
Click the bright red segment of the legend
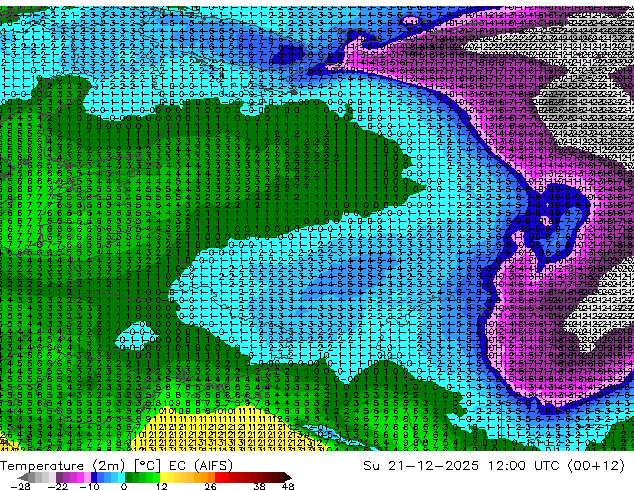[218, 477]
